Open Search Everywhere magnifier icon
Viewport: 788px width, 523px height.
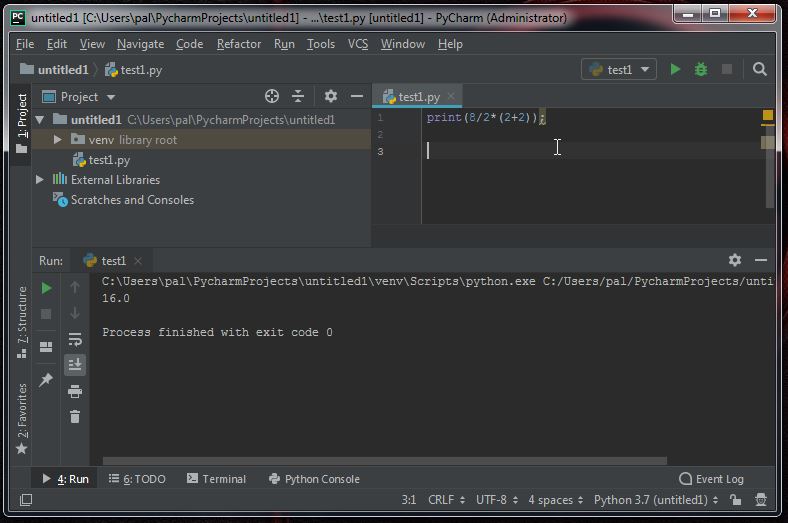point(759,69)
